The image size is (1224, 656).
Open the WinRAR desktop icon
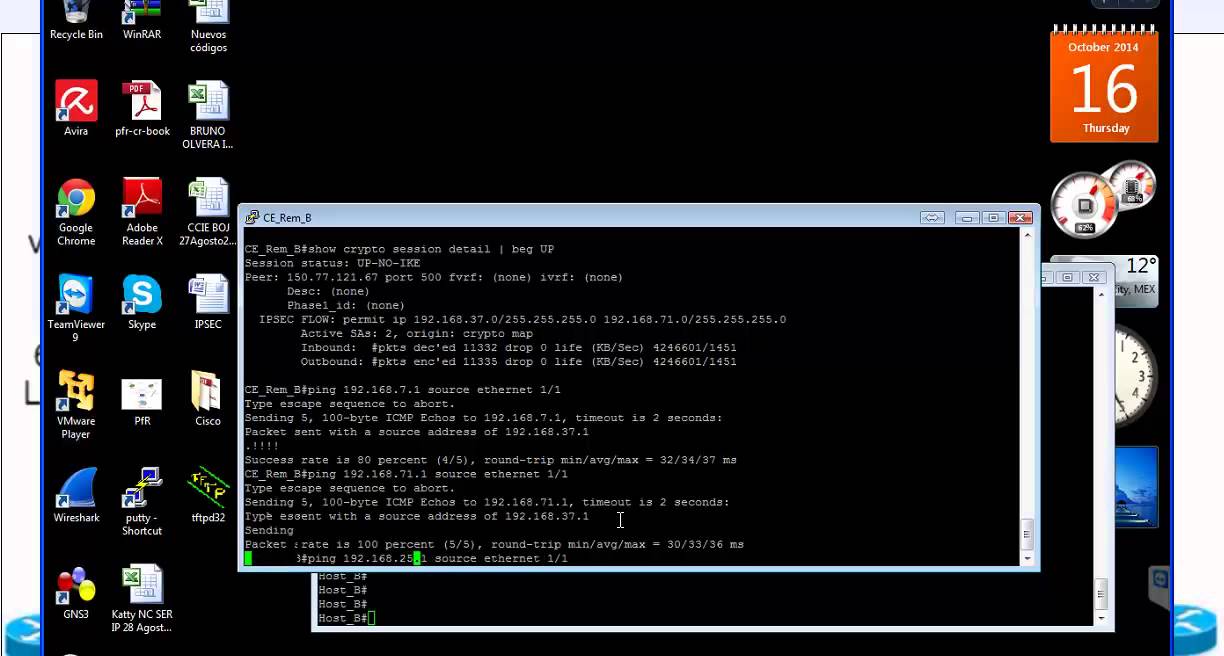point(142,20)
